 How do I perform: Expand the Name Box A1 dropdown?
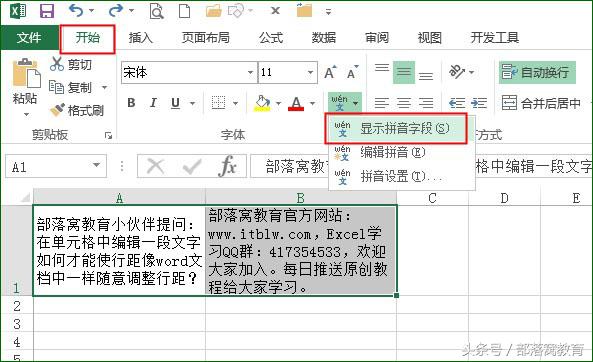96,165
